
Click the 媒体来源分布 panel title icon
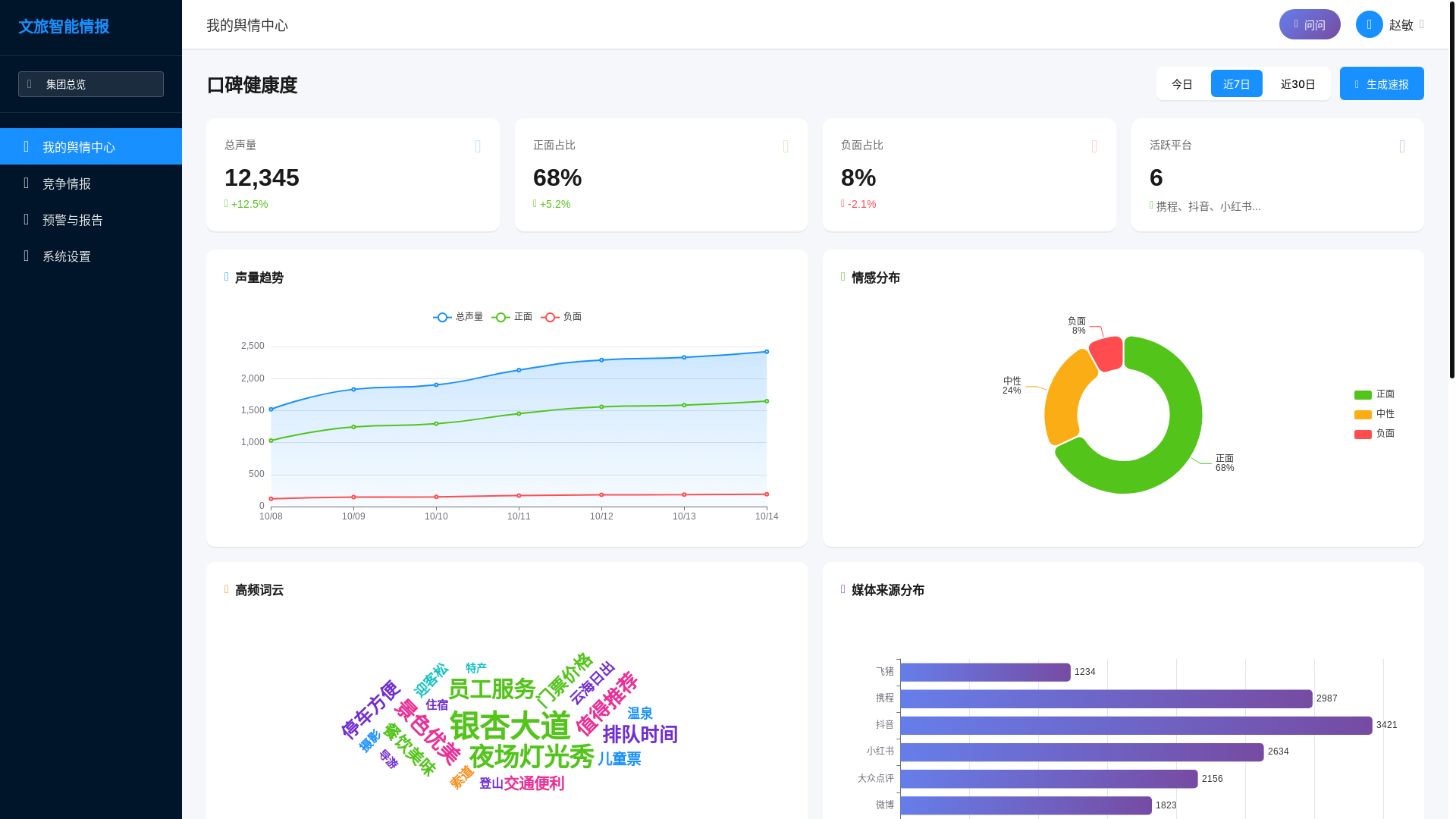point(843,589)
